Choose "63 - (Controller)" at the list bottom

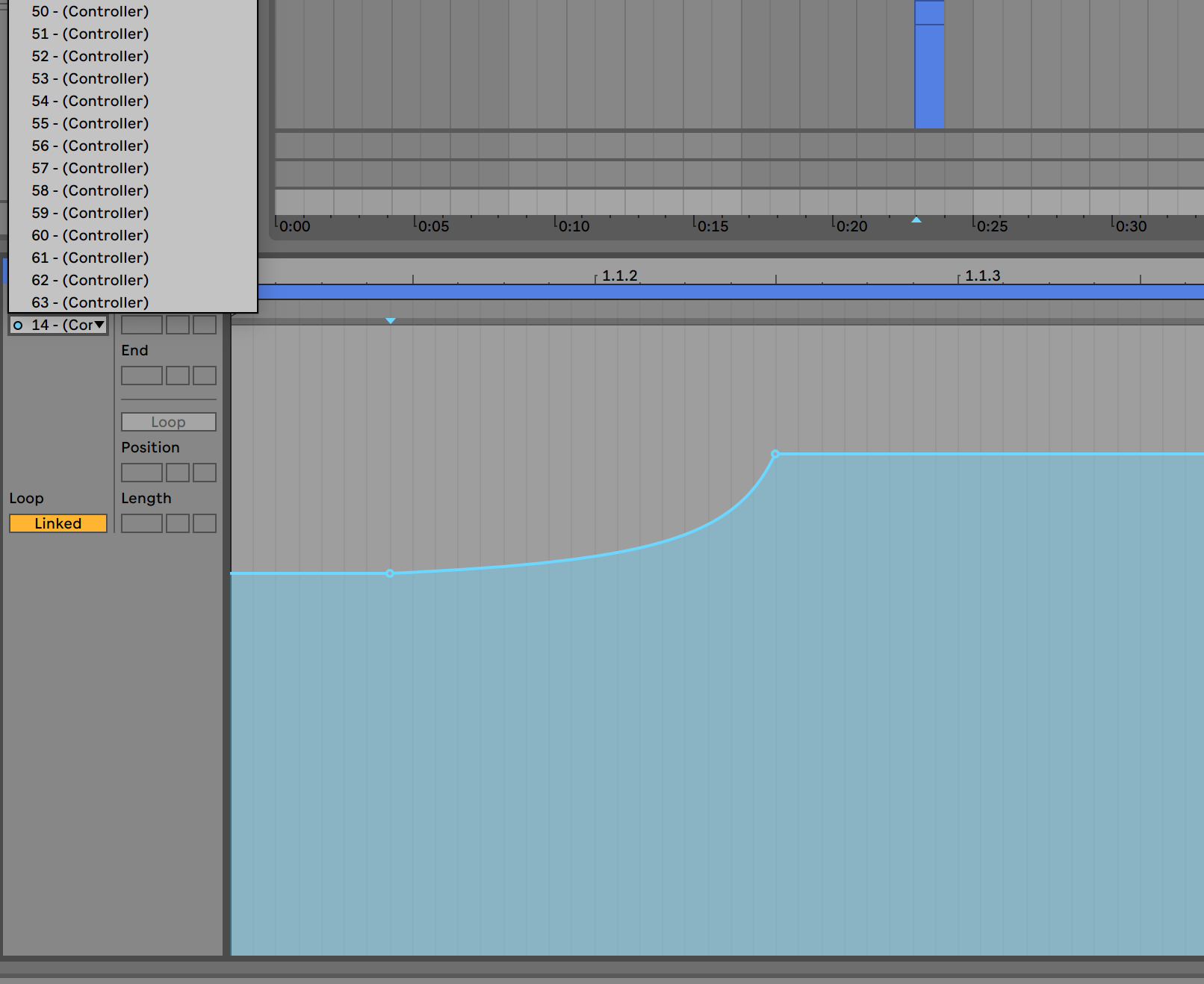[90, 302]
